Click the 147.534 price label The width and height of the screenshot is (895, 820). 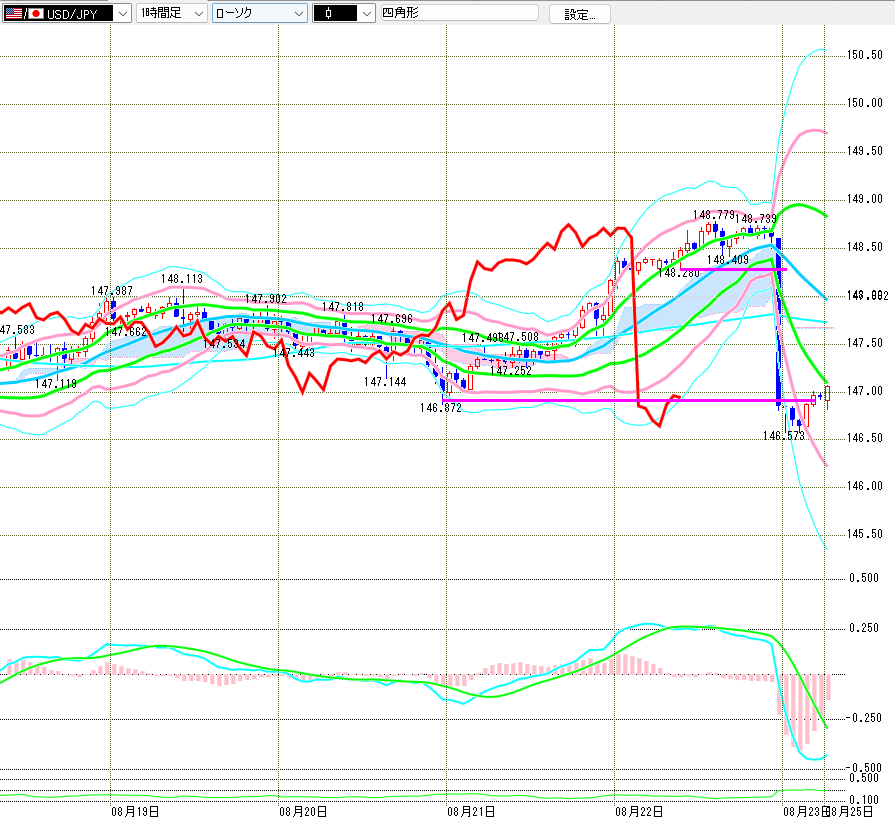tap(224, 344)
